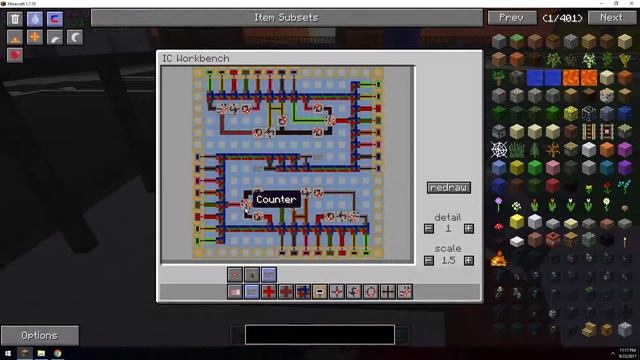
Task: Select the highlighted blue-gray tool in lower toolbar
Action: tap(252, 292)
